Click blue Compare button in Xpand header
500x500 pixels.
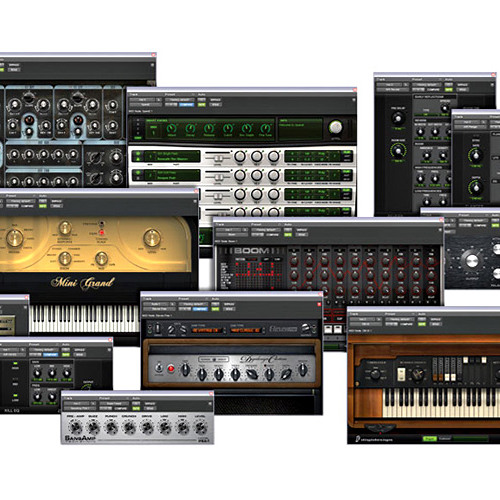(x=186, y=104)
